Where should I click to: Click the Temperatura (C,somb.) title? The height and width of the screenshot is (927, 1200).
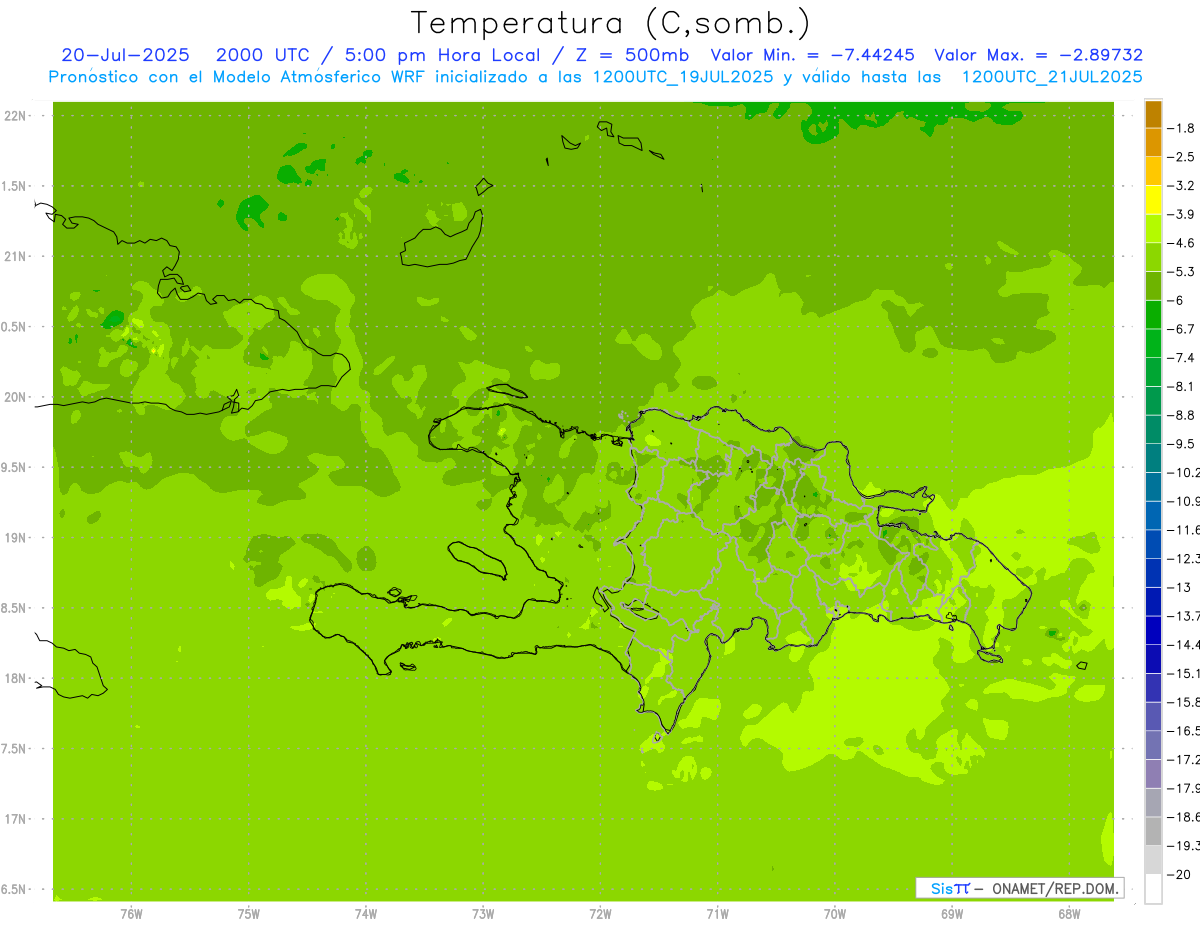click(611, 23)
